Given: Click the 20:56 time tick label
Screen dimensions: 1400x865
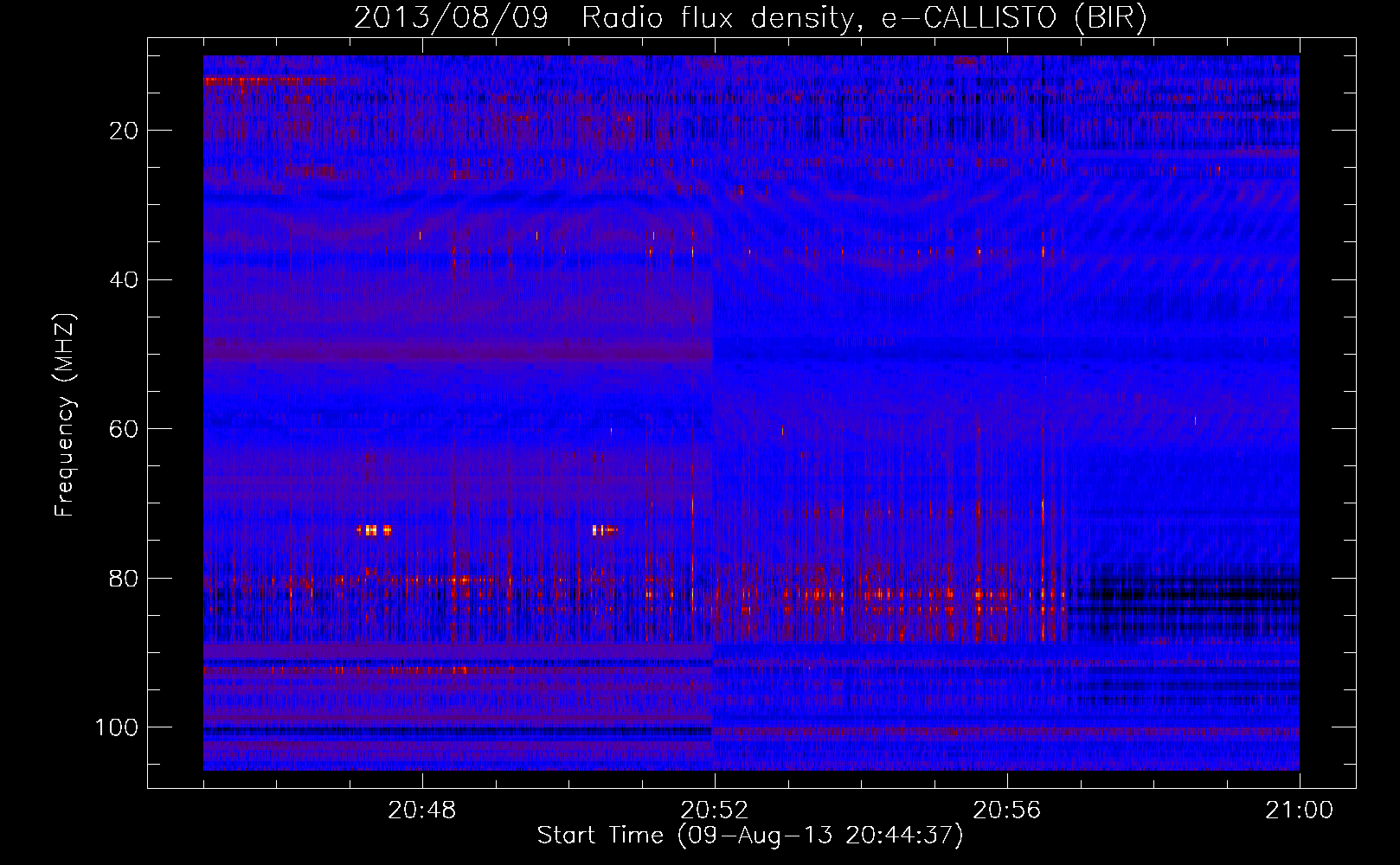Looking at the screenshot, I should [x=1007, y=811].
